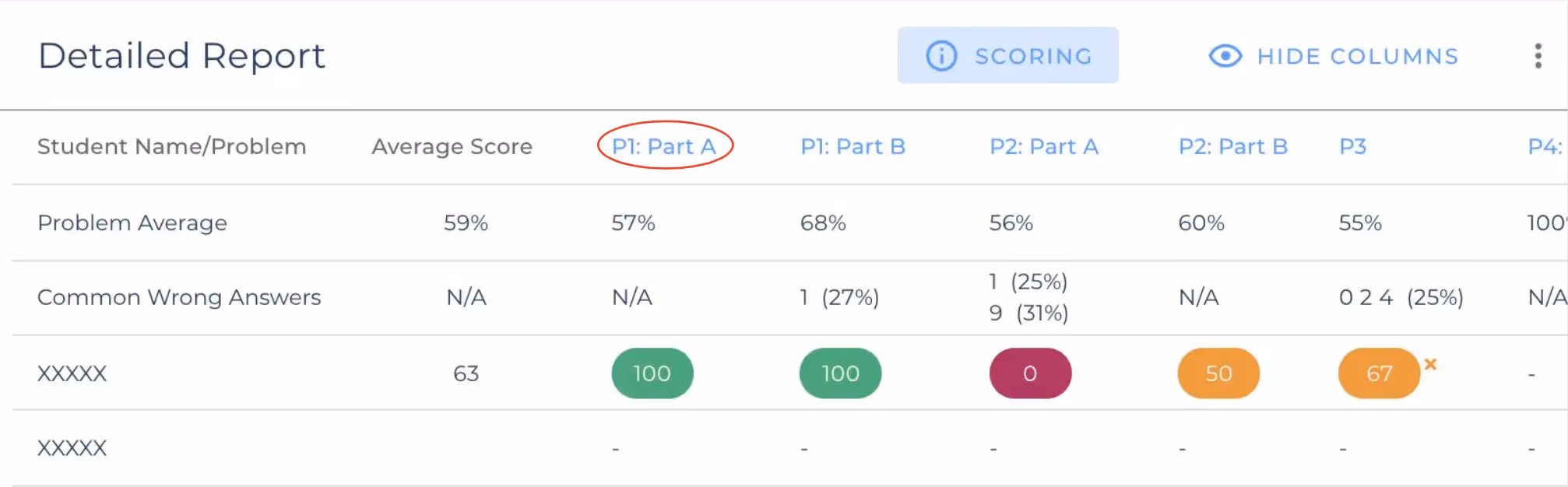The width and height of the screenshot is (1568, 487).
Task: Select the circled P1: Part A column header
Action: [666, 145]
